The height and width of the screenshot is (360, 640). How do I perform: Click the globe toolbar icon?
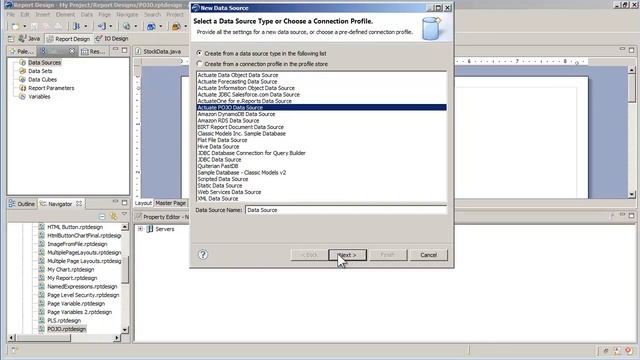coord(127,26)
